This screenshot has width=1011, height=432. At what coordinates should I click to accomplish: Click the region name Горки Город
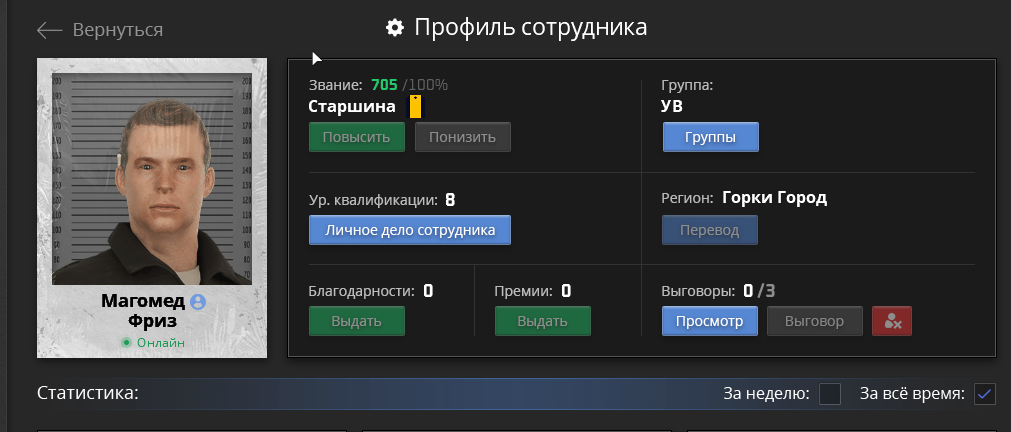pyautogui.click(x=774, y=197)
